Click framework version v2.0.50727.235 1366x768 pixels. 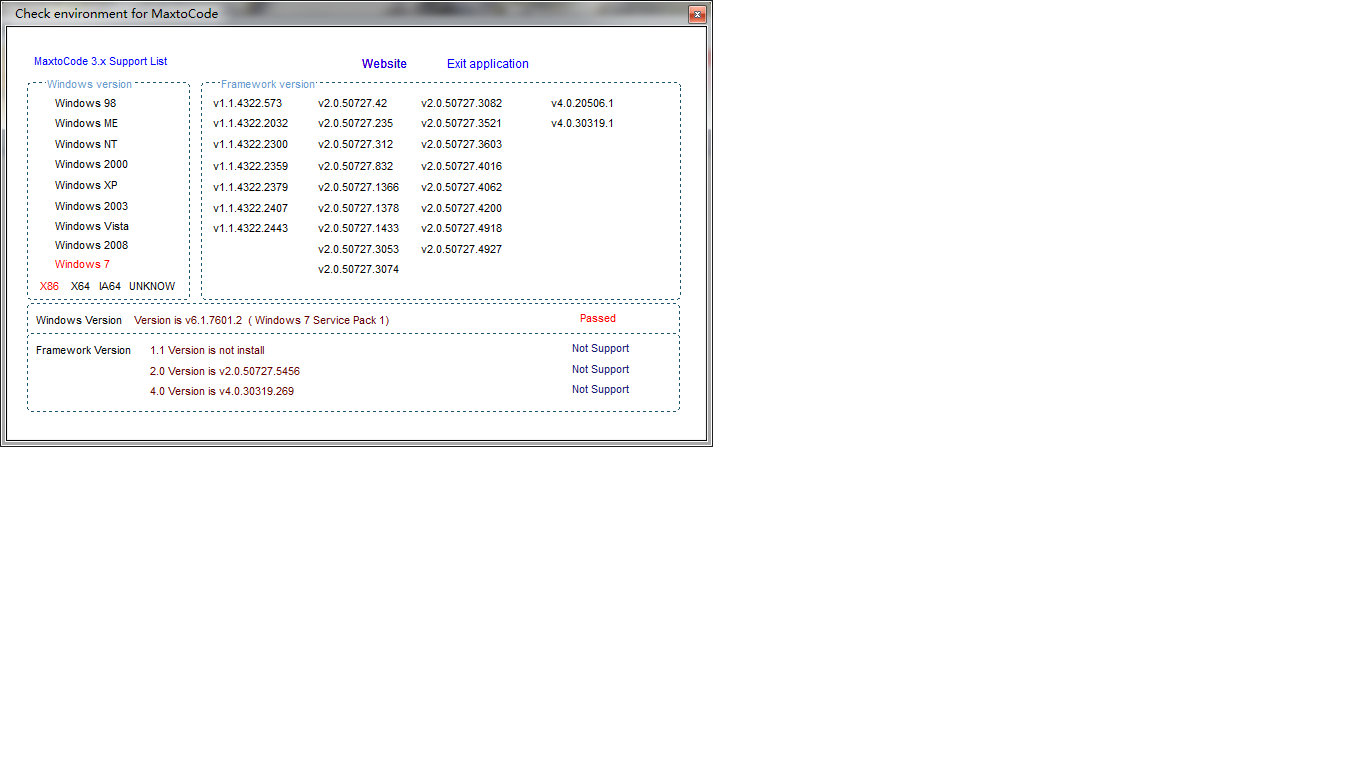click(356, 123)
